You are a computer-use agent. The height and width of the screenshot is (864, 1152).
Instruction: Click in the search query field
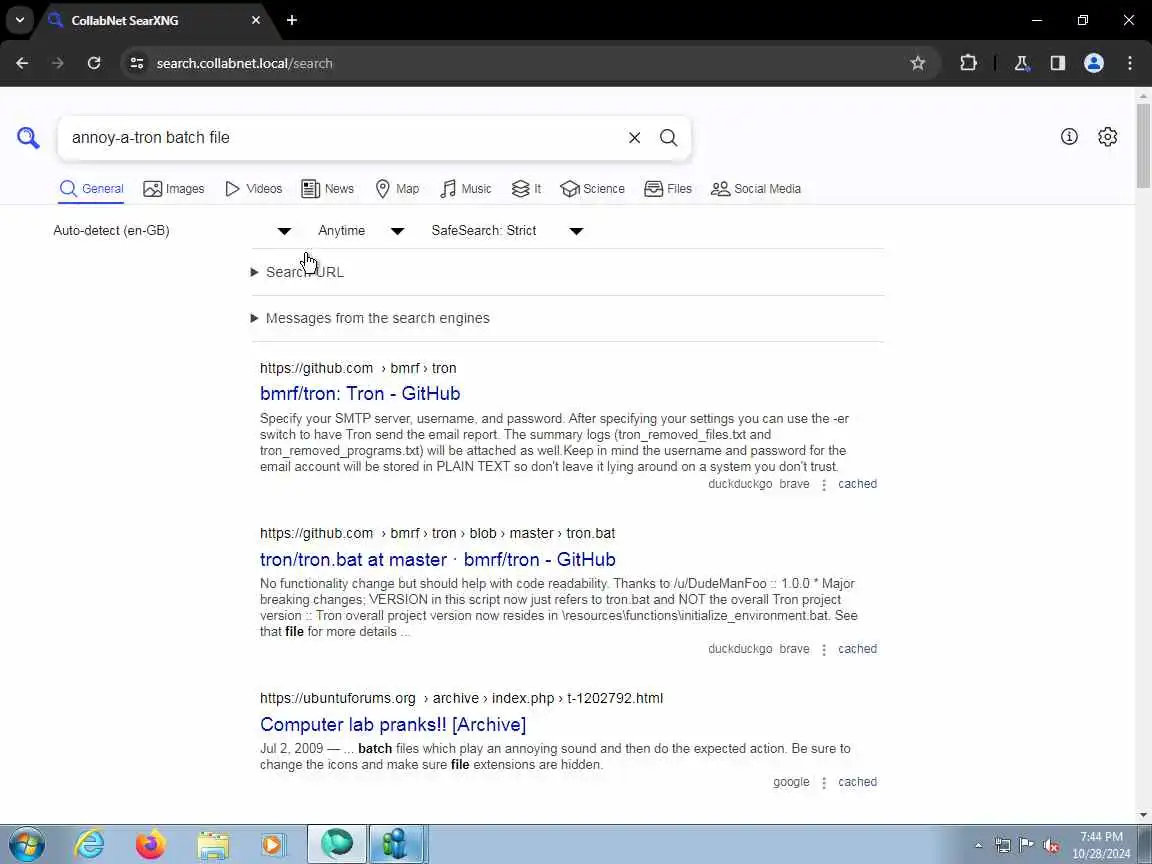tap(342, 137)
